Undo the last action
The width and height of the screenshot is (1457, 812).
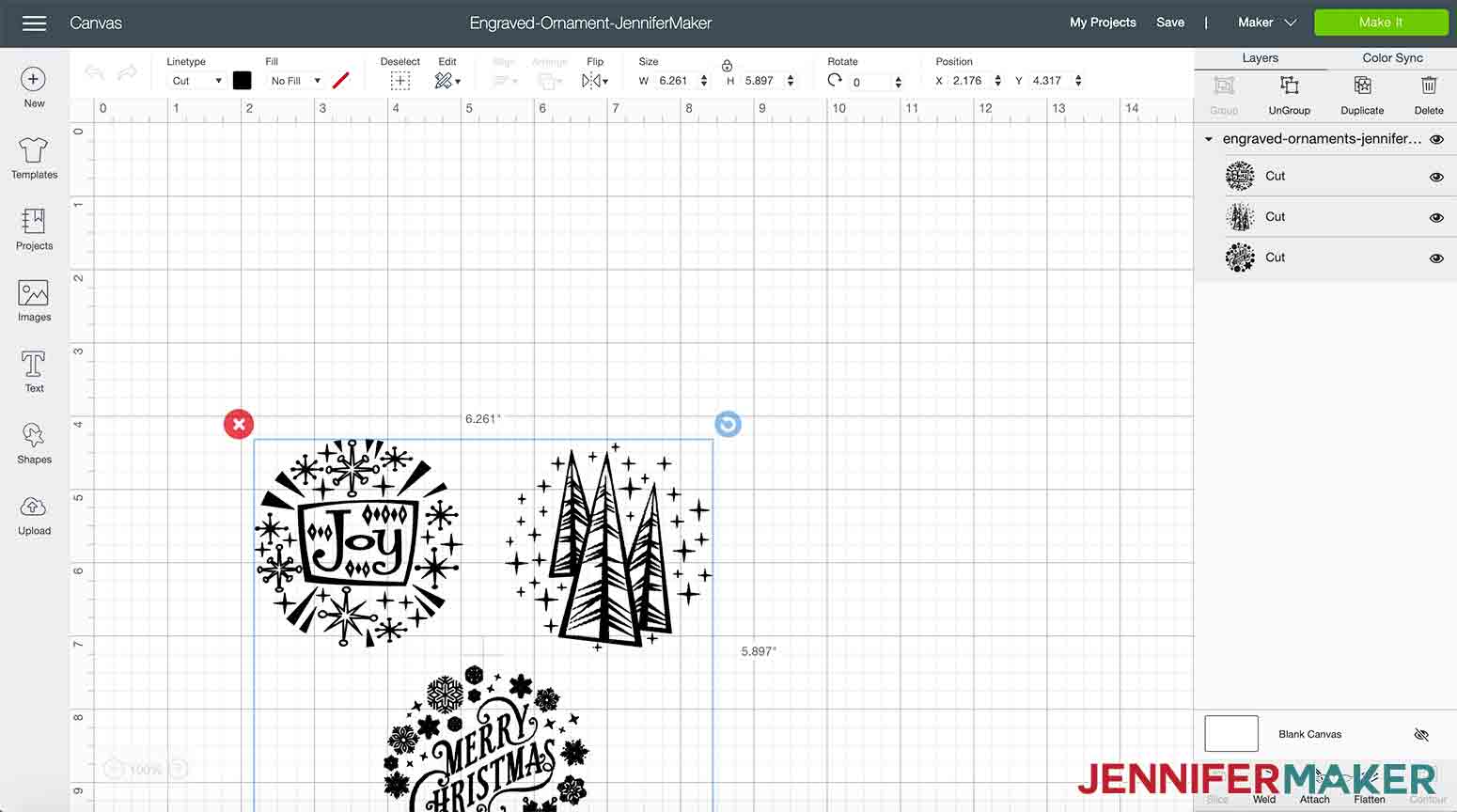94,73
